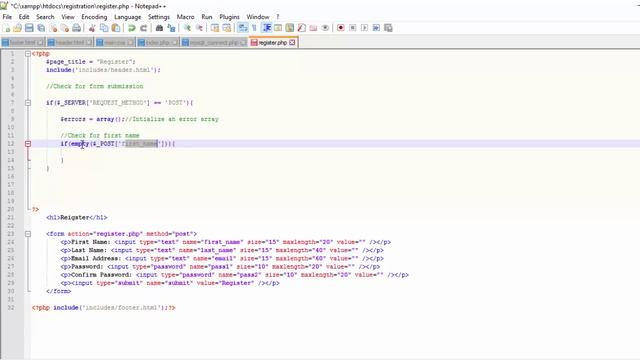Click the Replace toolbar icon

[x=171, y=28]
